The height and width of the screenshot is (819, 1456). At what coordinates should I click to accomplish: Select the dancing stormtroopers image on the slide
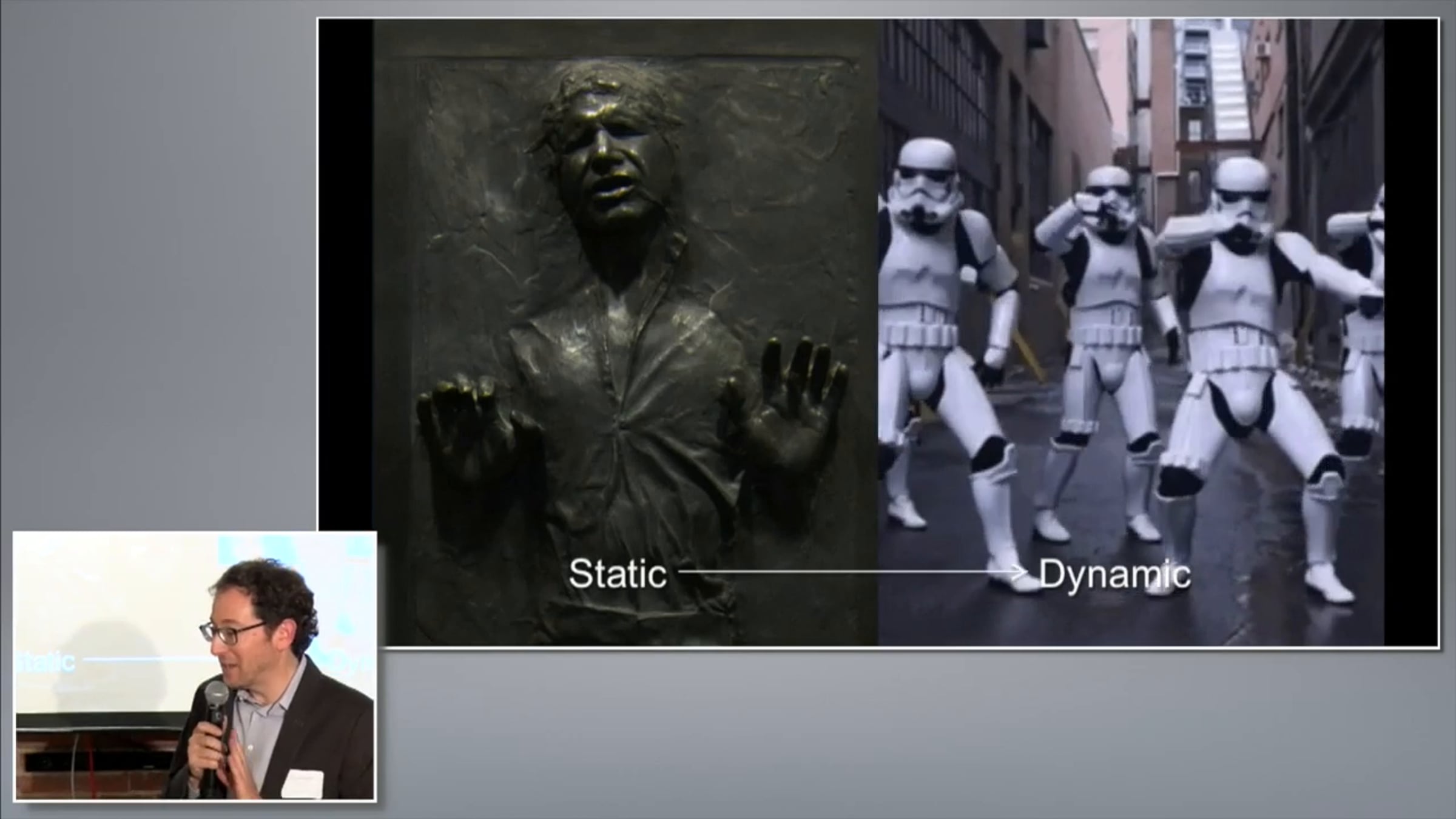pyautogui.click(x=1131, y=332)
